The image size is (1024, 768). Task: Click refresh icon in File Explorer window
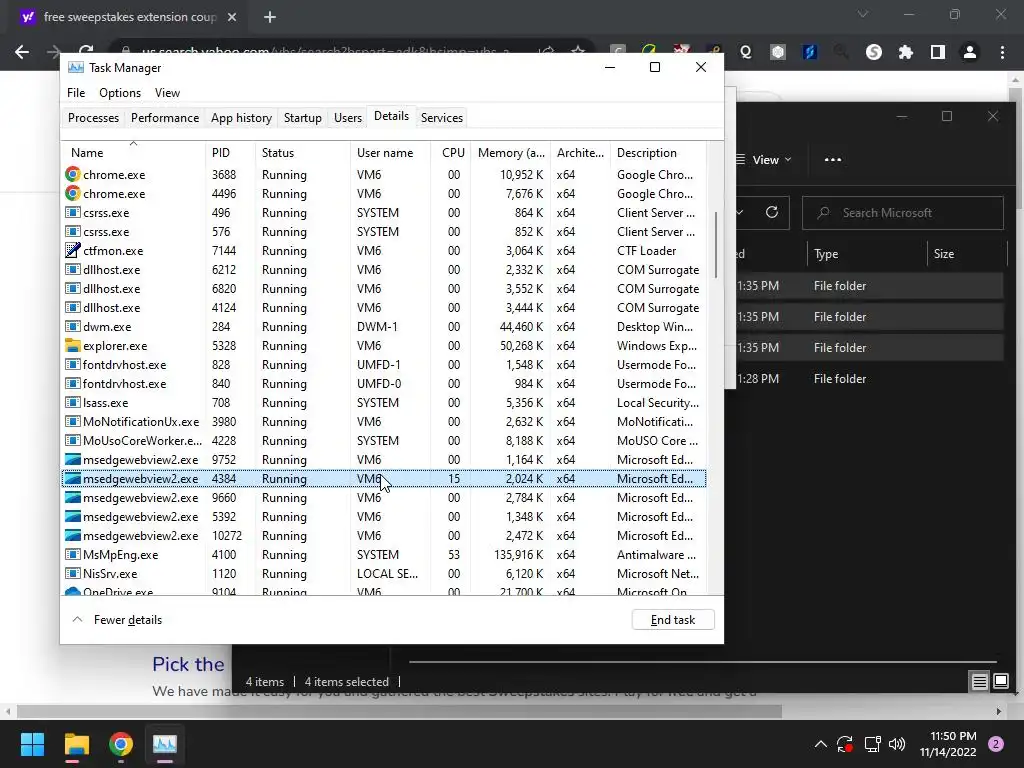pyautogui.click(x=772, y=212)
